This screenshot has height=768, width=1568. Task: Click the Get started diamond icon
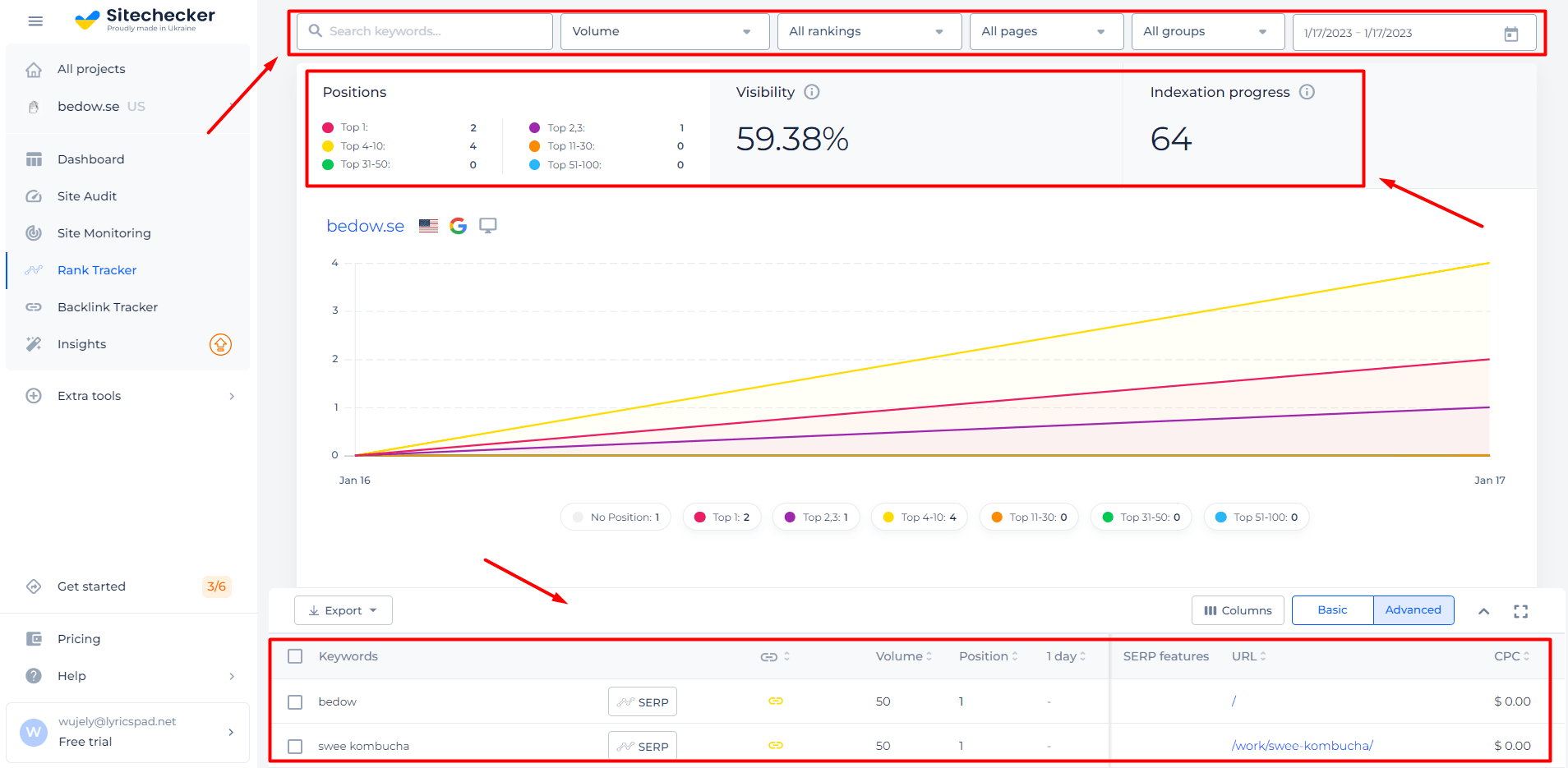[34, 586]
